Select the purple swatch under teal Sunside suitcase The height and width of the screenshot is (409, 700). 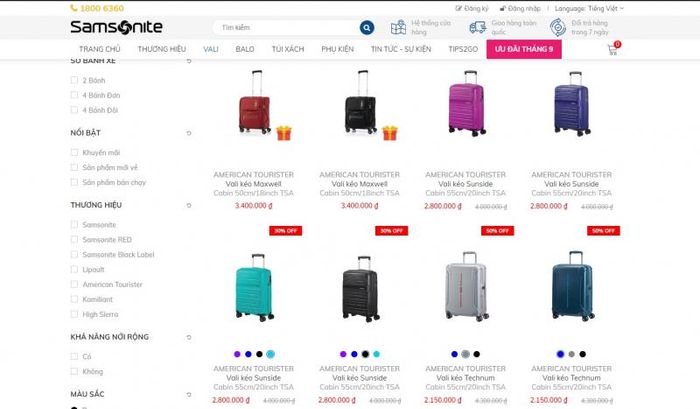pyautogui.click(x=237, y=354)
